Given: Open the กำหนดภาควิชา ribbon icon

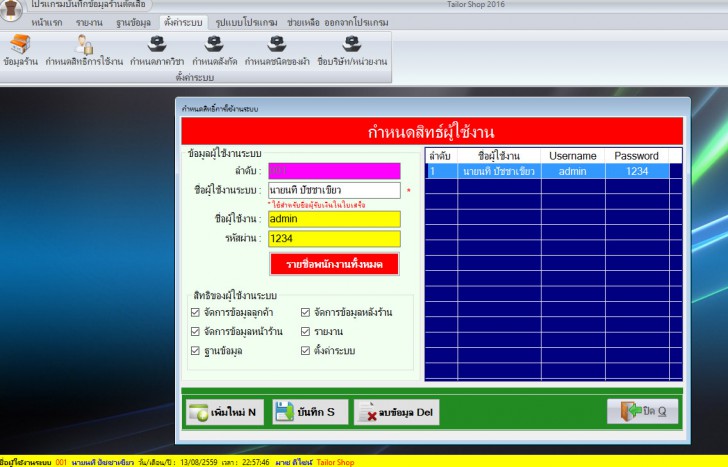Looking at the screenshot, I should point(157,50).
